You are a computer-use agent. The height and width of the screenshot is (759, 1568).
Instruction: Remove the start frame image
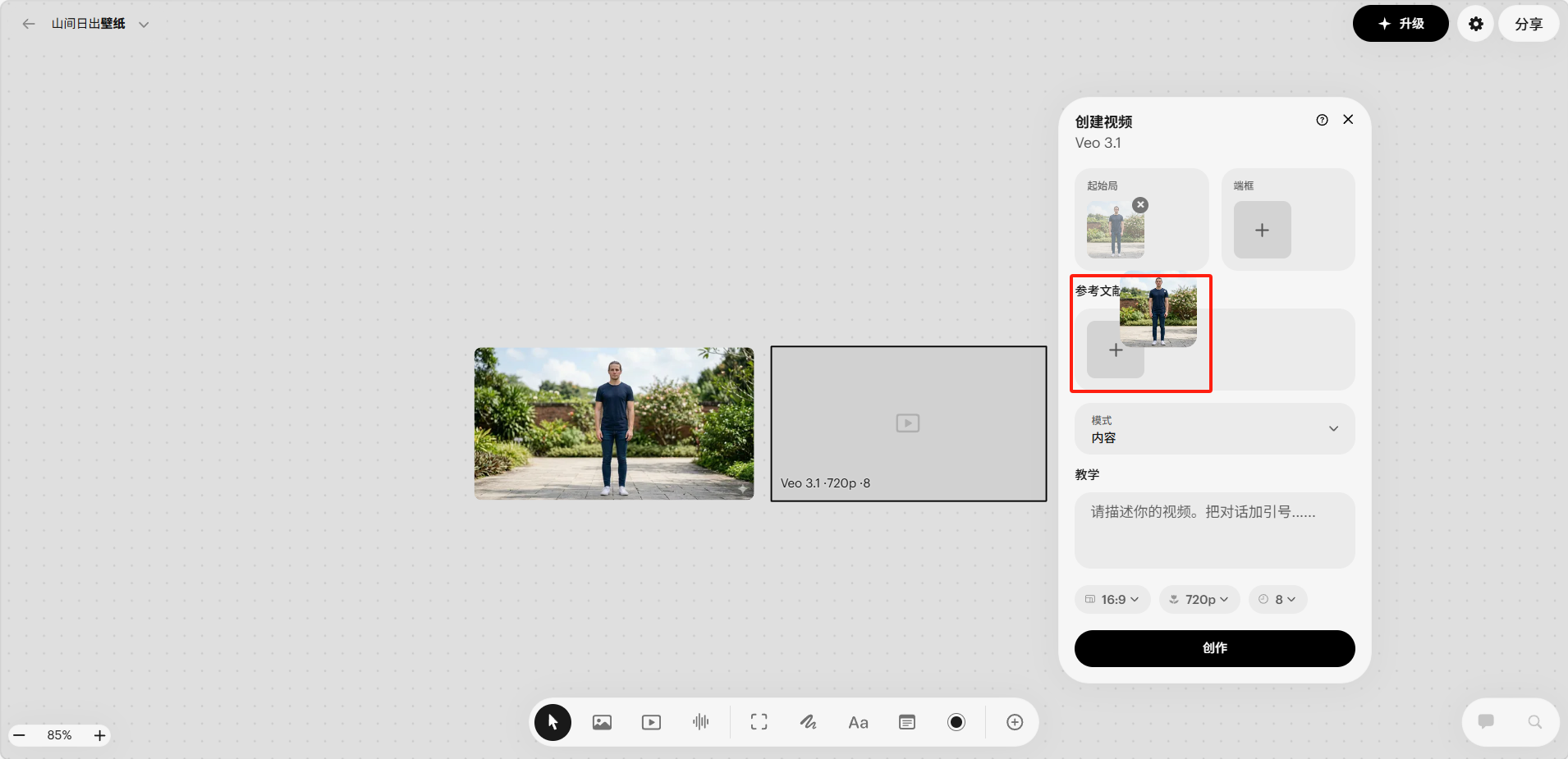pyautogui.click(x=1140, y=205)
